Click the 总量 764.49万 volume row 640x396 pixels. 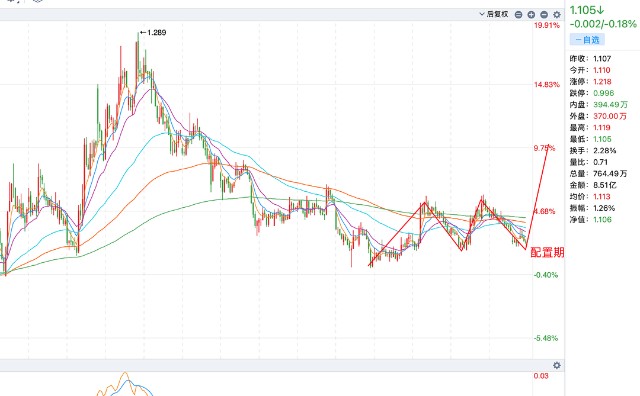pos(598,174)
